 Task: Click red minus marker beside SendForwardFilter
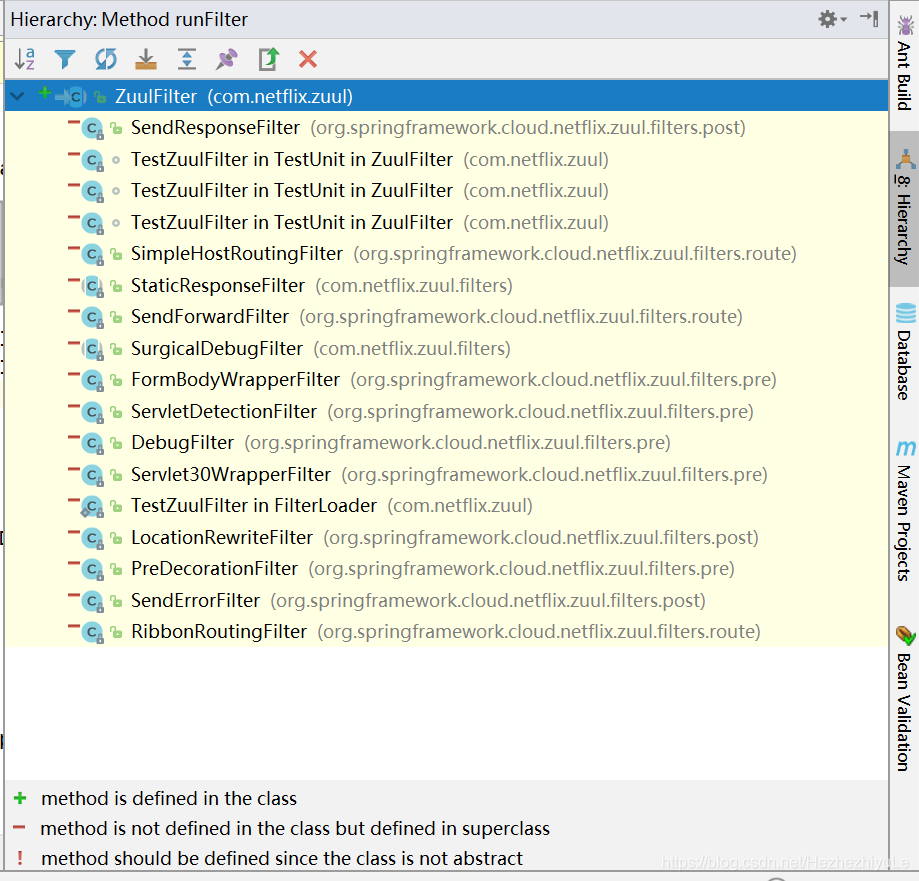tap(74, 312)
